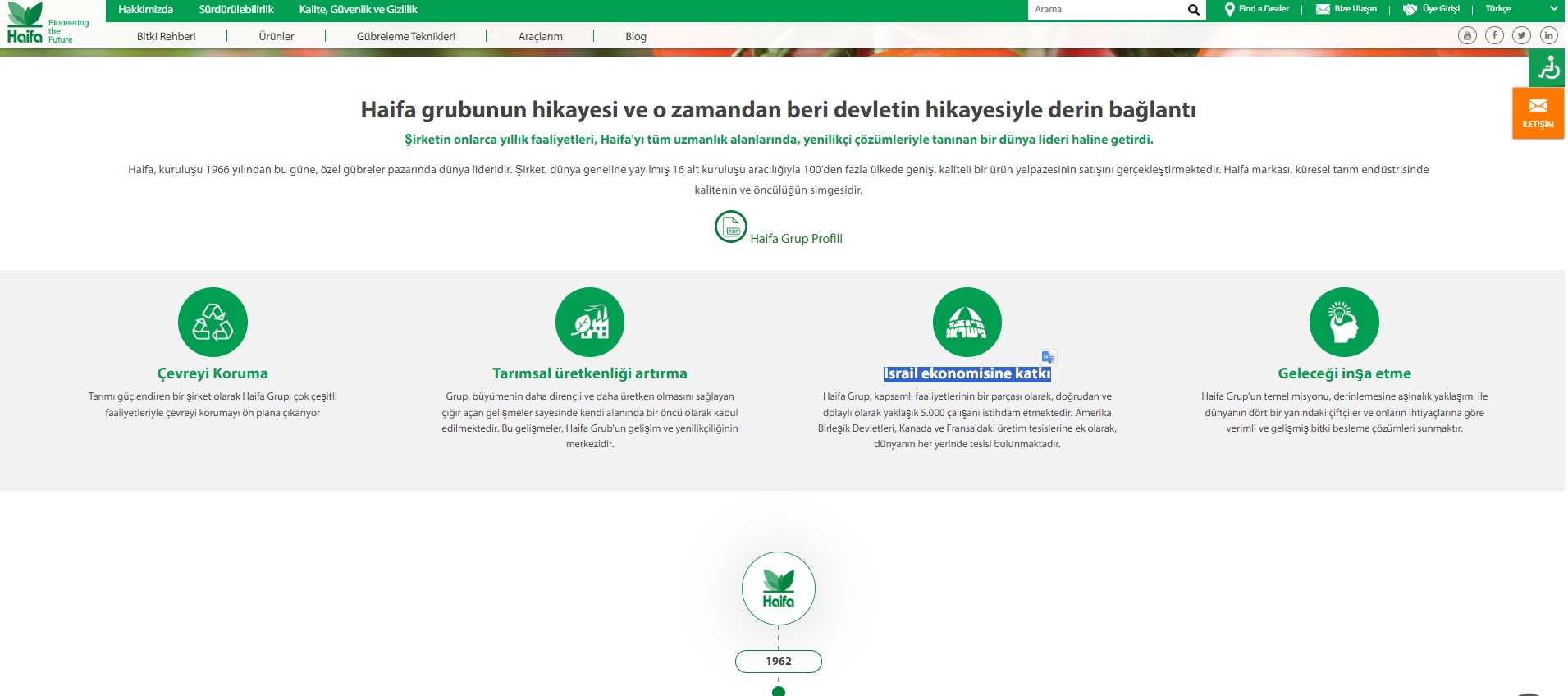Click the dome icon above İsrail ekonomisine katkı
Viewport: 1568px width, 696px height.
click(967, 322)
